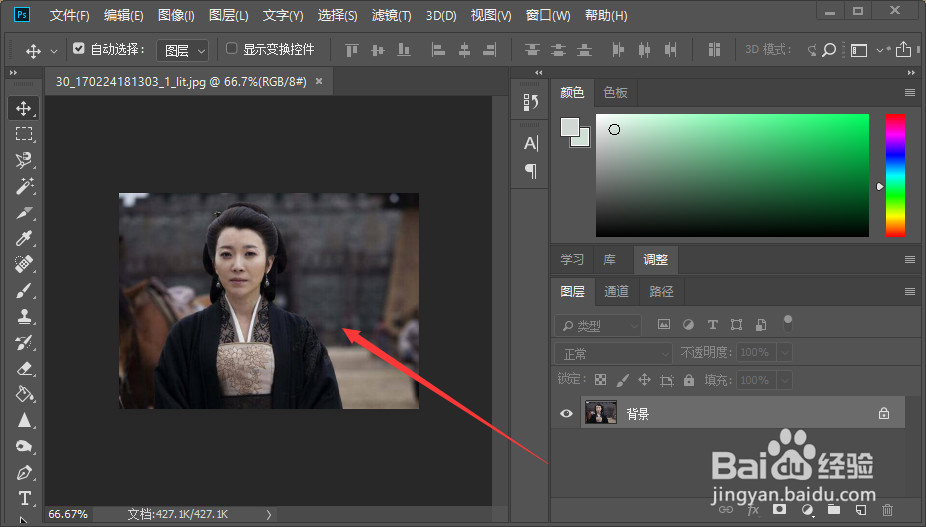Open the History panel icon
926x527 pixels.
click(530, 102)
